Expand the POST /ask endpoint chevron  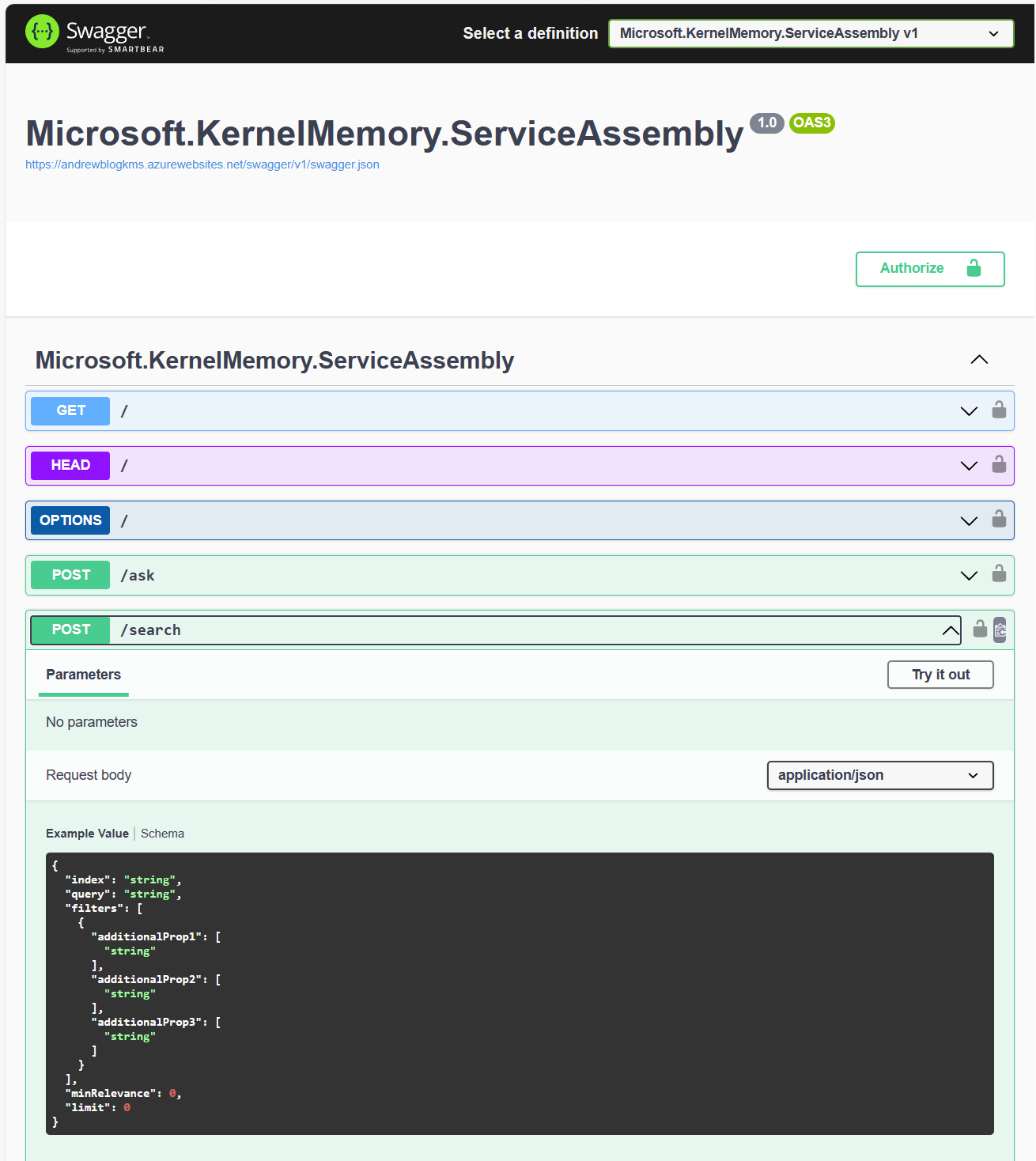(x=969, y=575)
